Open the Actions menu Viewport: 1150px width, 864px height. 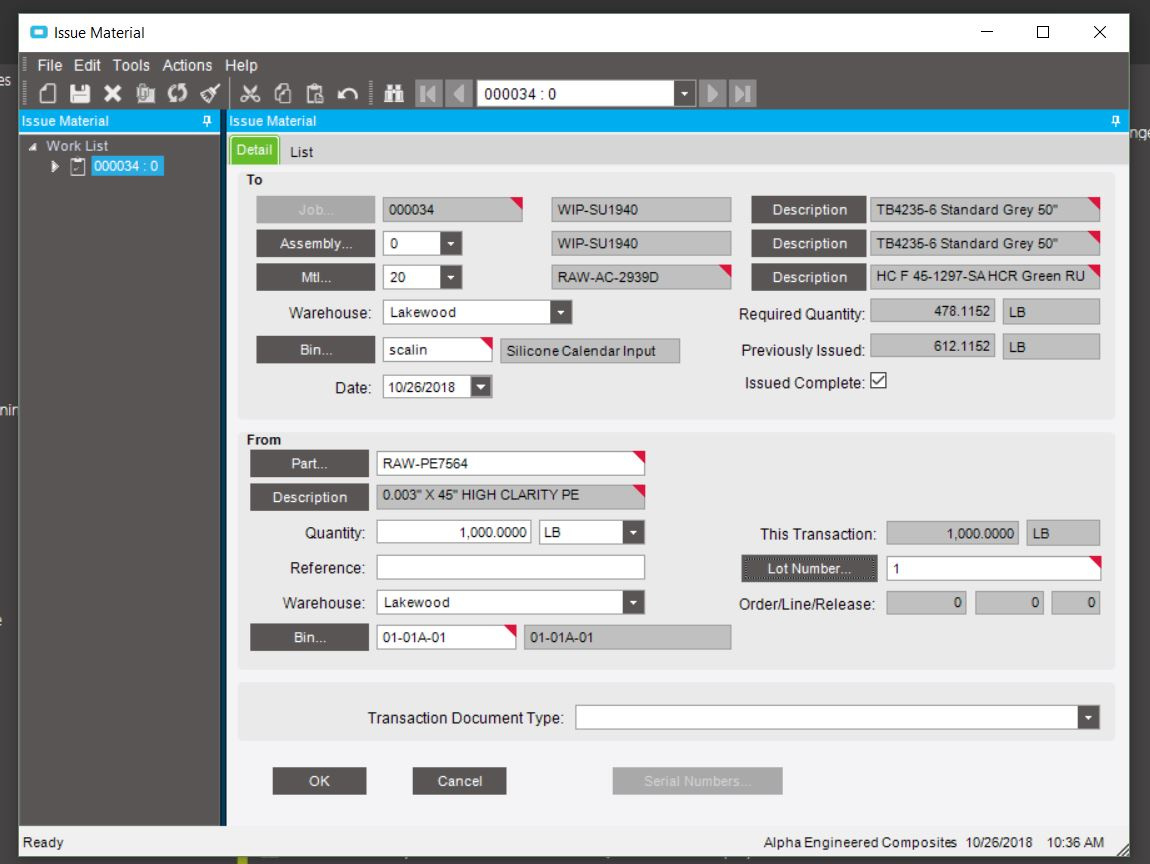[187, 65]
